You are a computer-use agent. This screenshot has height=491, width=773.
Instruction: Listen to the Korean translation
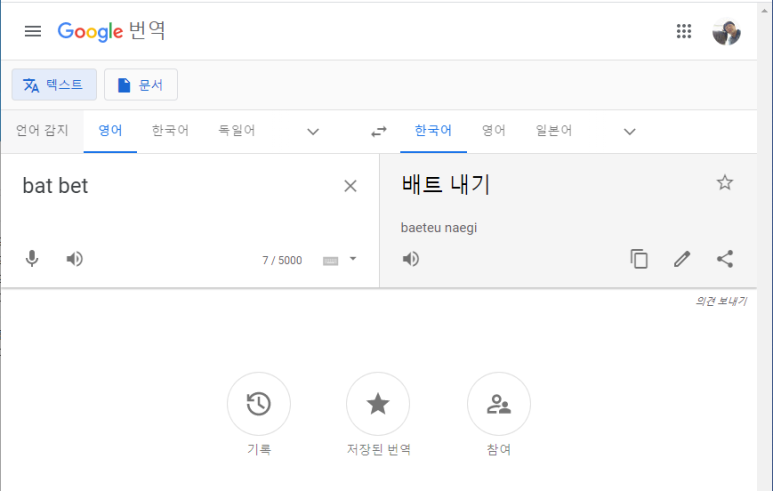[411, 259]
